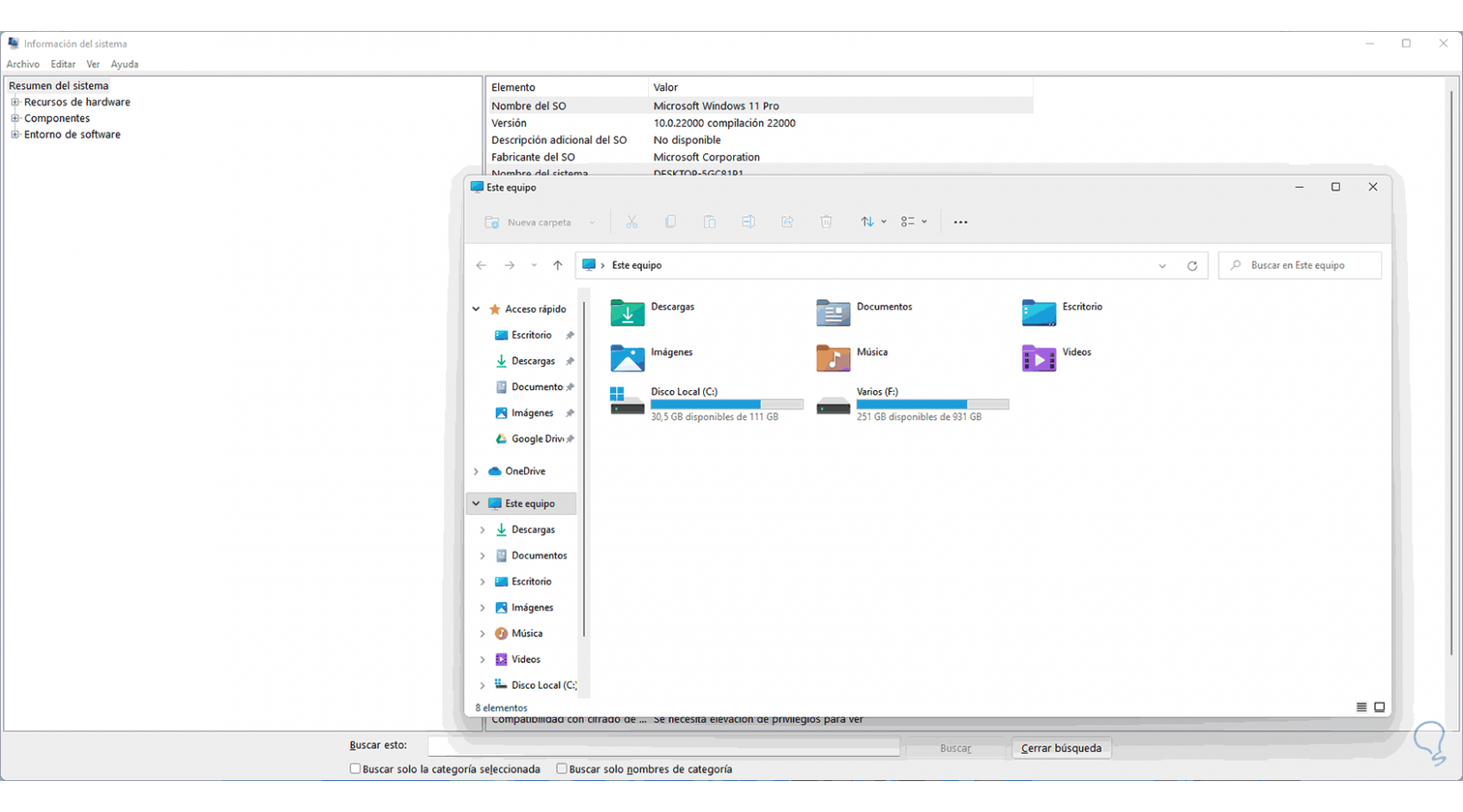This screenshot has width=1463, height=812.
Task: Select the Varios (F:) drive icon
Action: click(x=833, y=406)
